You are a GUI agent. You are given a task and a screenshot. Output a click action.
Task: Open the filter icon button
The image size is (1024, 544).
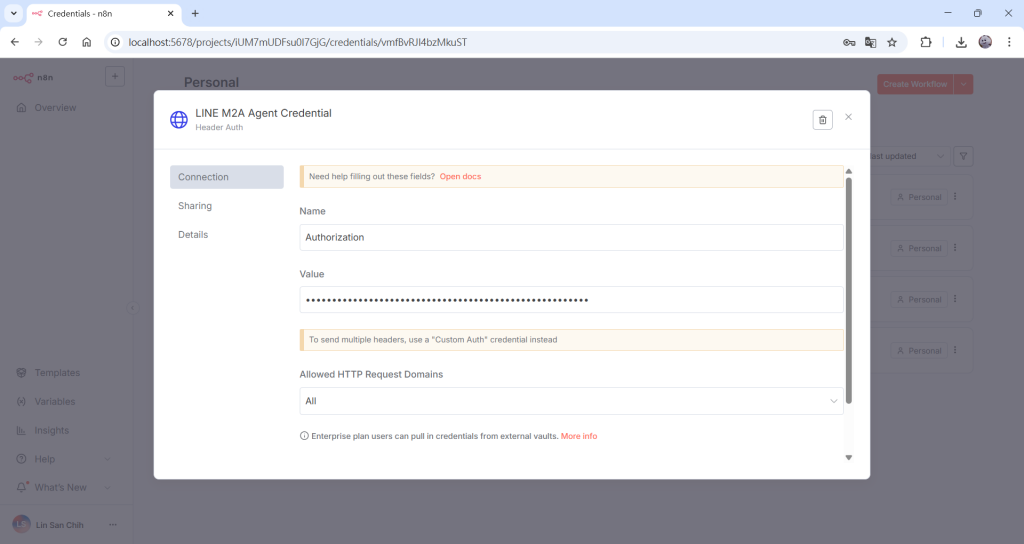[963, 156]
